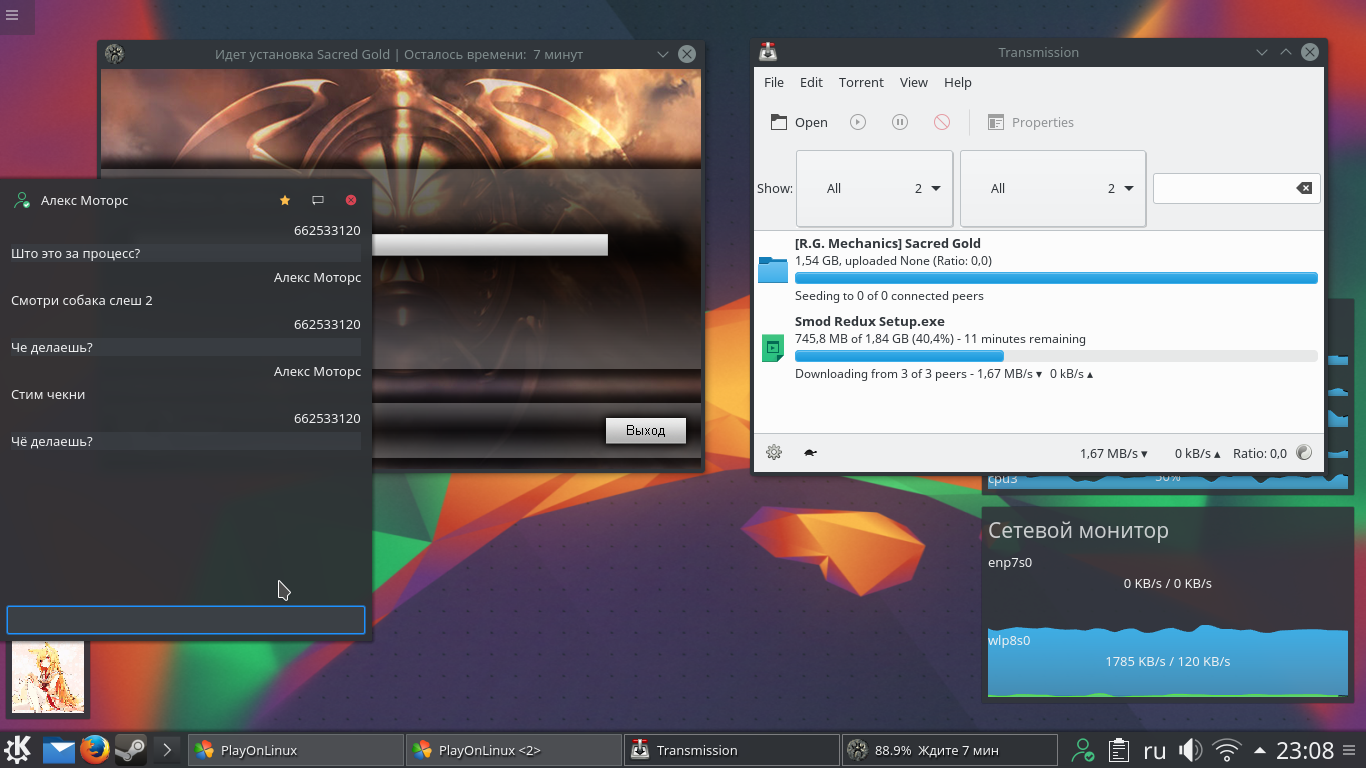The width and height of the screenshot is (1366, 768).
Task: Click the clock showing 23:08
Action: (x=1305, y=750)
